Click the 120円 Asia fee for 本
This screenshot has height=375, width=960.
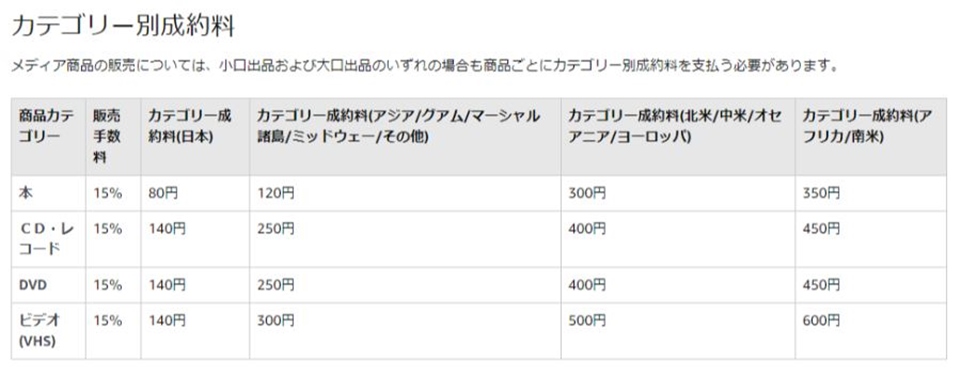pos(275,194)
